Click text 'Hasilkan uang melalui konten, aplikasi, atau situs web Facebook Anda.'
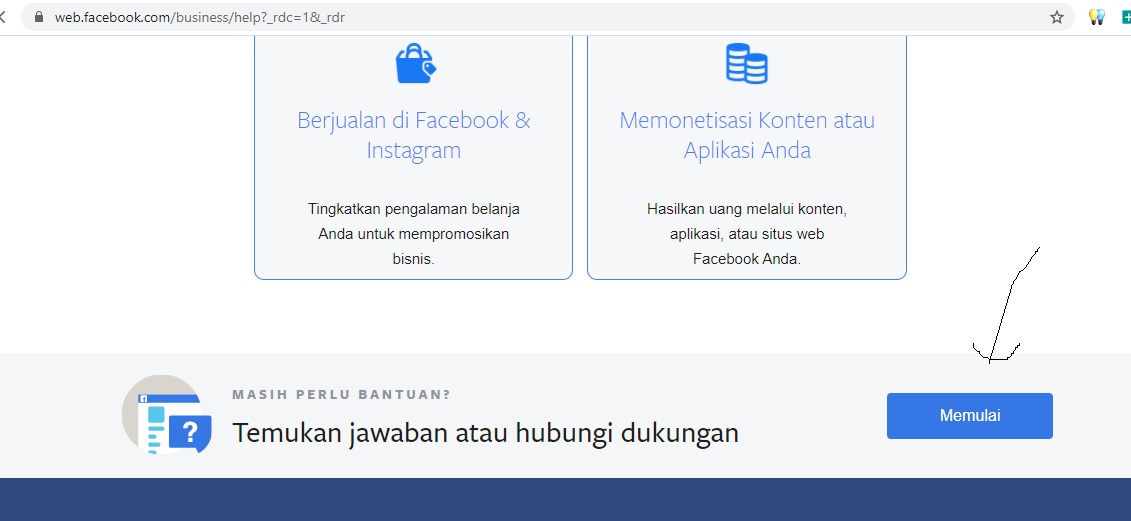This screenshot has width=1131, height=521. pos(747,234)
